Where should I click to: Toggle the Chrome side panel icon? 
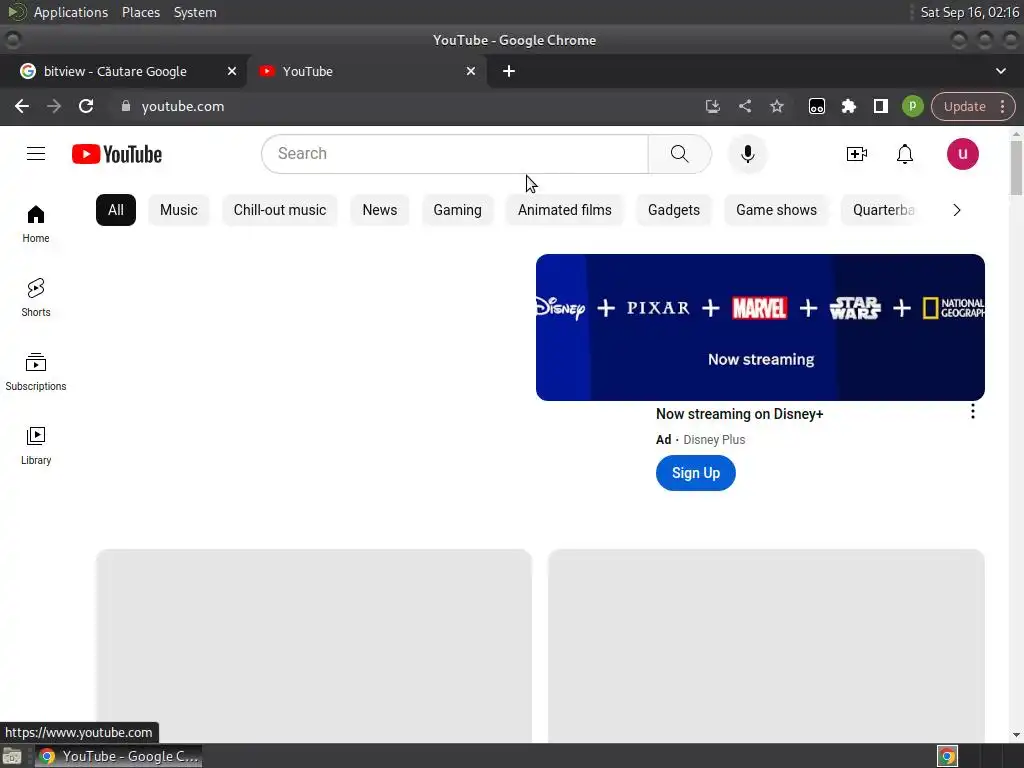click(880, 106)
